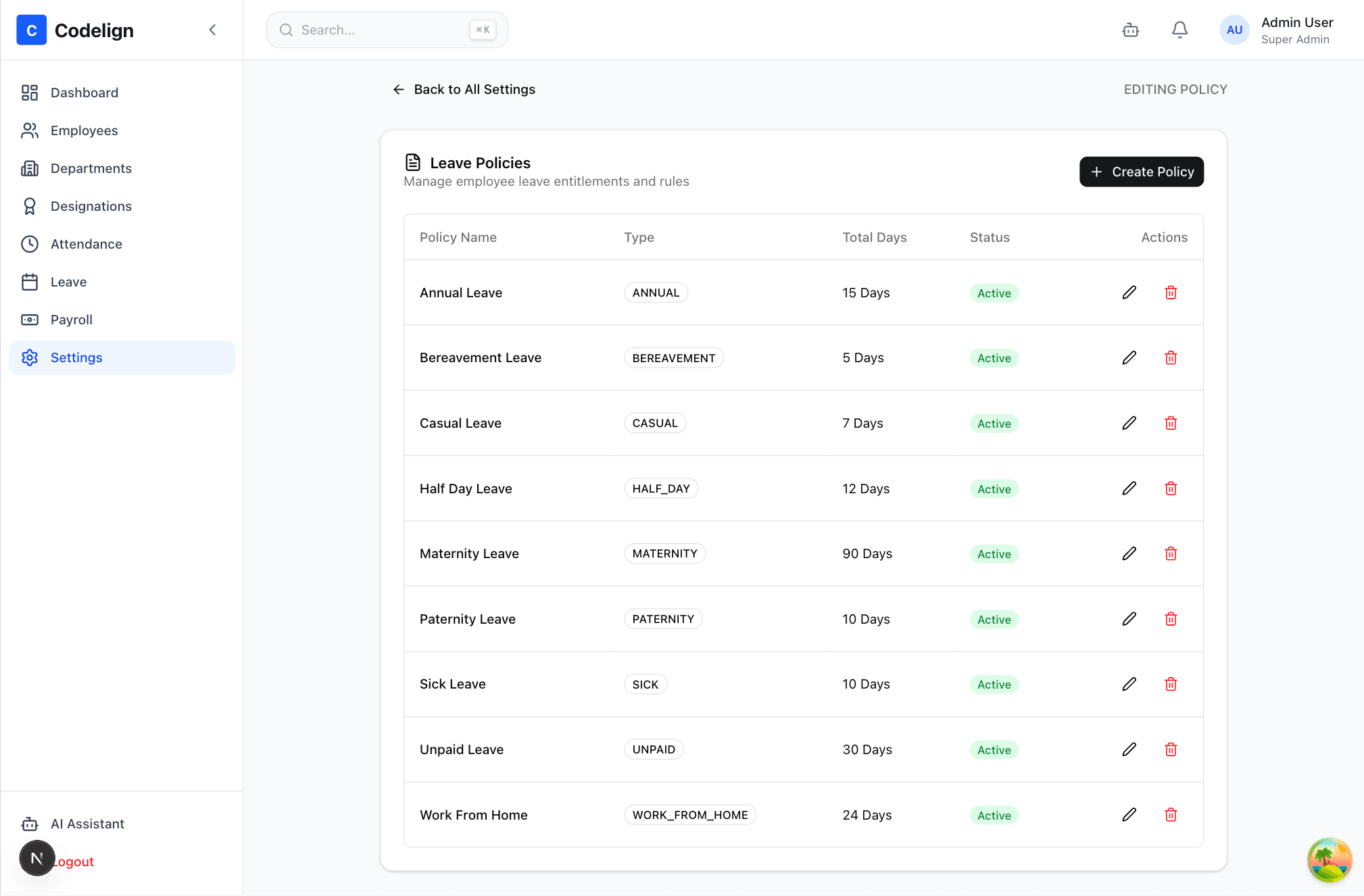
Task: Go Back to All Settings
Action: [x=464, y=89]
